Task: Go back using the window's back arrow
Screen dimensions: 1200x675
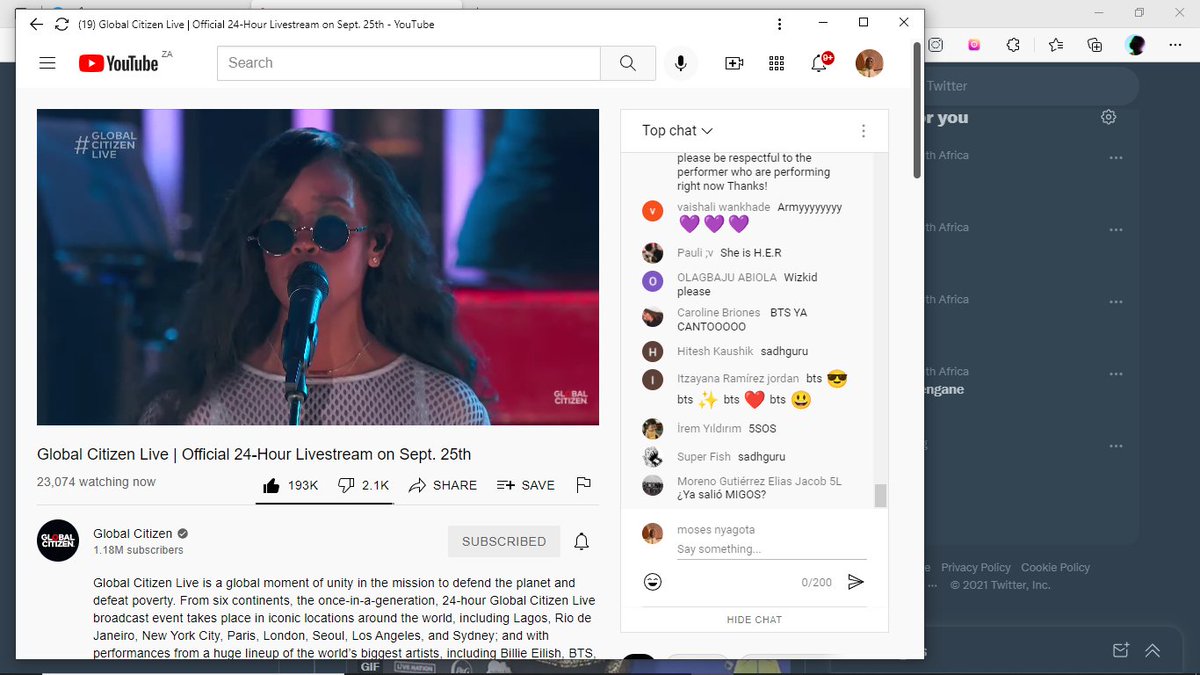Action: pos(37,24)
